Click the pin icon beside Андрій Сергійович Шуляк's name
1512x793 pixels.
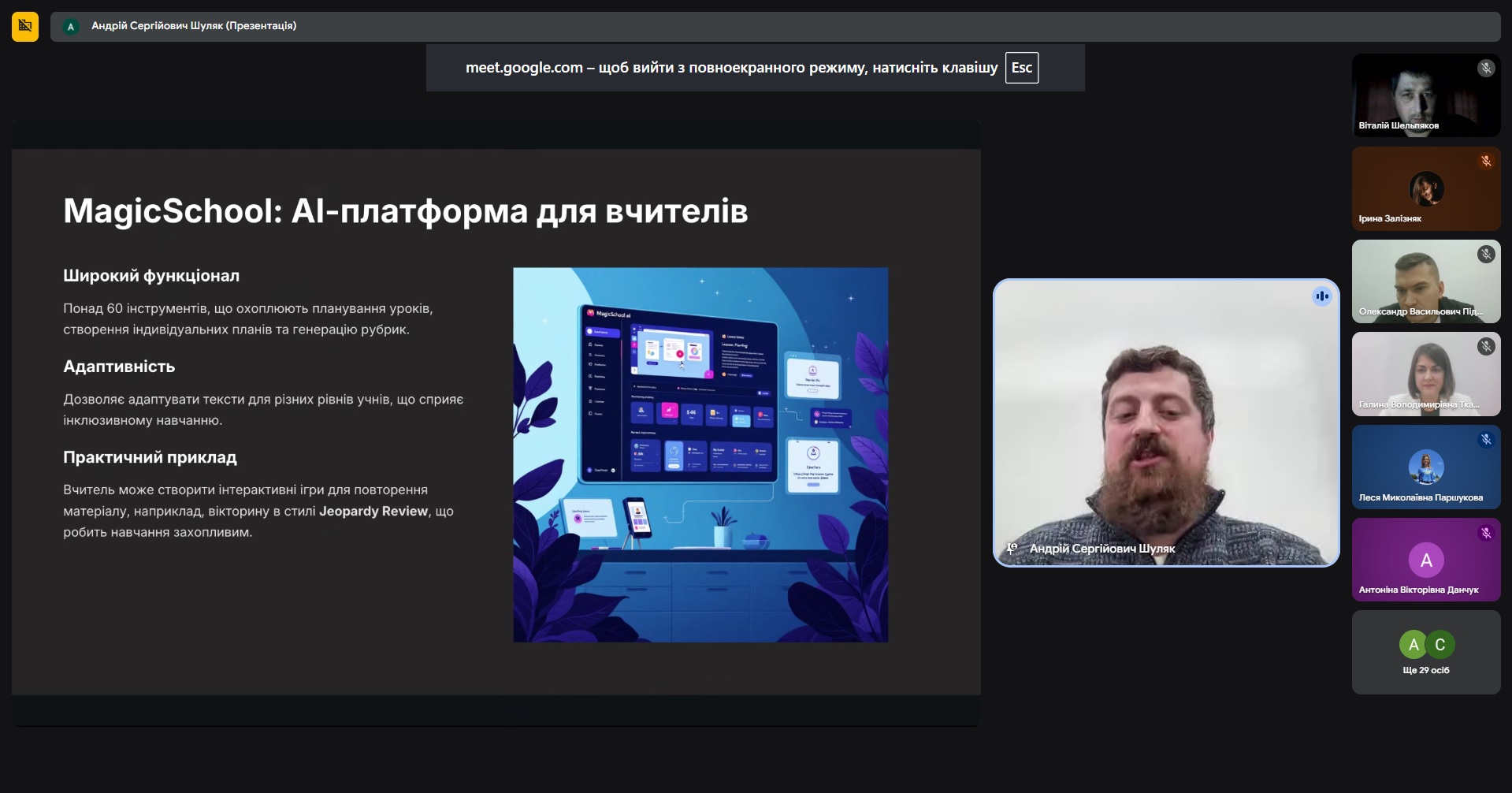click(1012, 549)
